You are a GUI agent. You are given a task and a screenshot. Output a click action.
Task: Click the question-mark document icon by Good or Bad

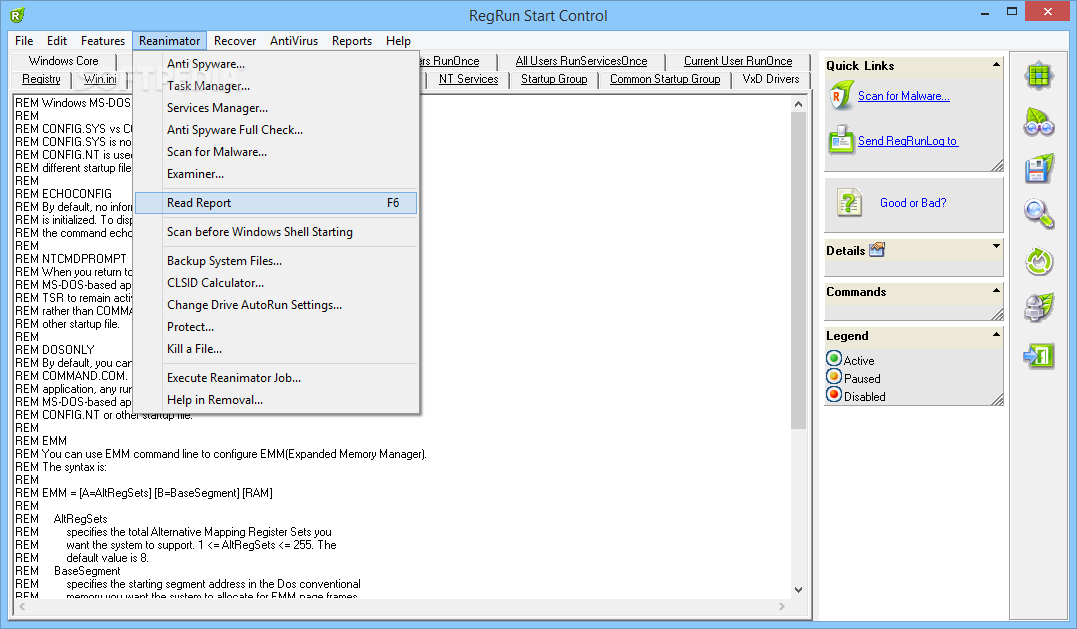[850, 203]
